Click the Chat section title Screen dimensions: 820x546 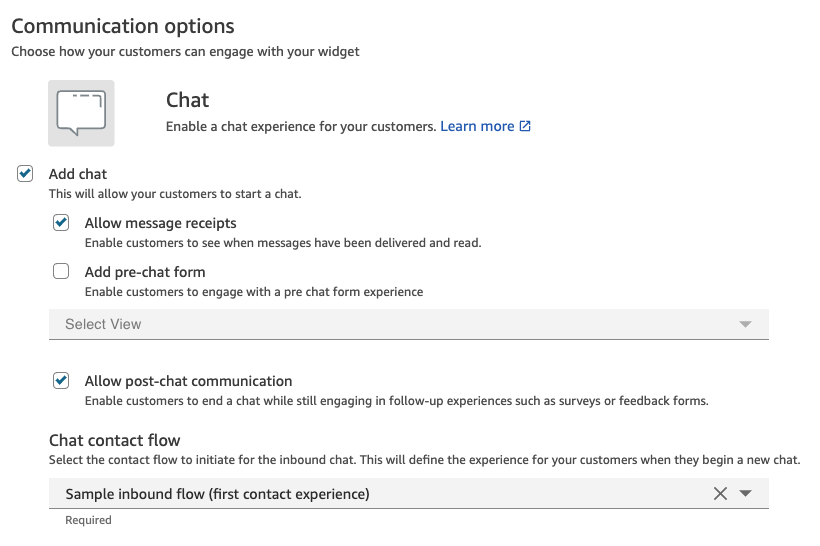(x=187, y=100)
